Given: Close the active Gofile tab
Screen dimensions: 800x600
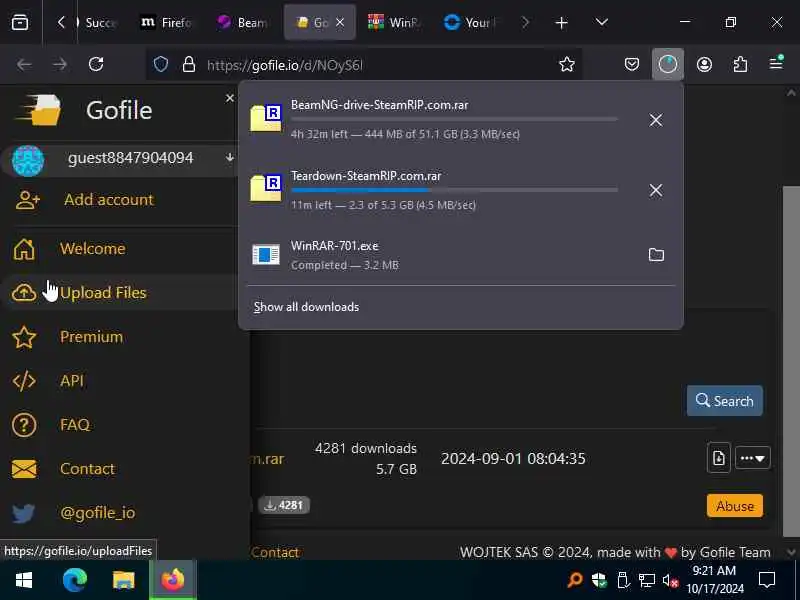Looking at the screenshot, I should pos(340,22).
